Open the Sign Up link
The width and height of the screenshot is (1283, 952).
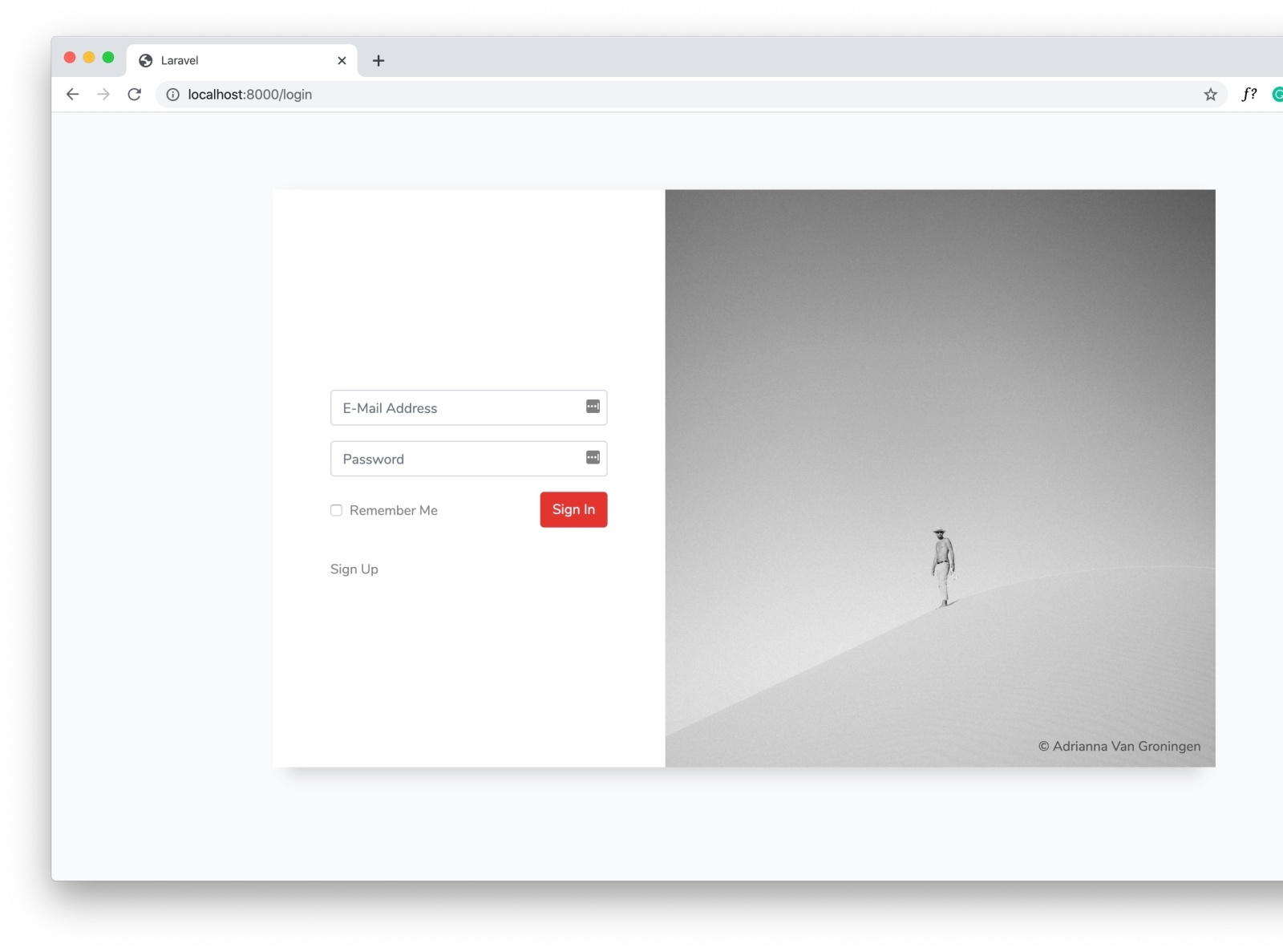pos(354,569)
